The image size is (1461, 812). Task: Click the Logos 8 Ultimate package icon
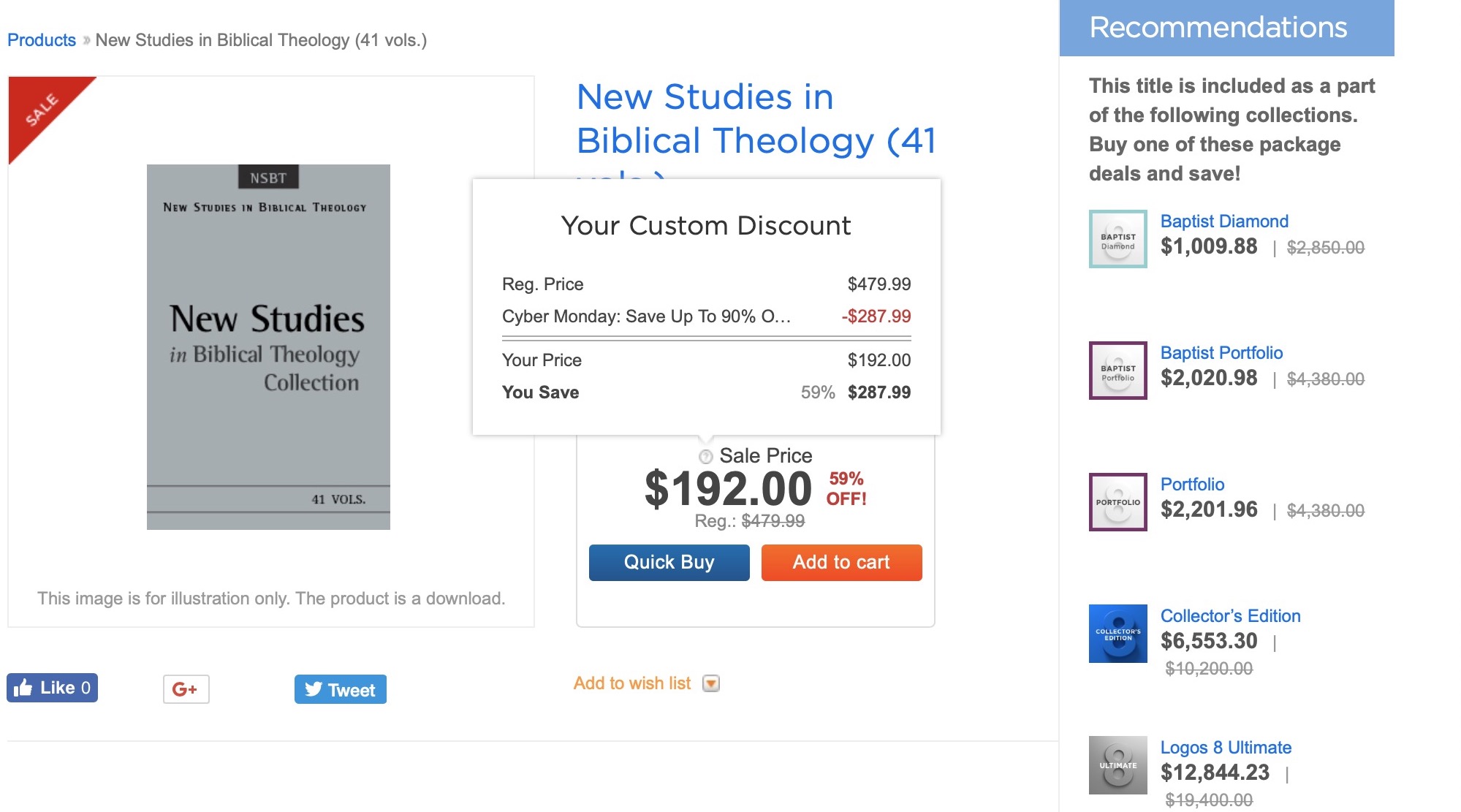[x=1117, y=765]
